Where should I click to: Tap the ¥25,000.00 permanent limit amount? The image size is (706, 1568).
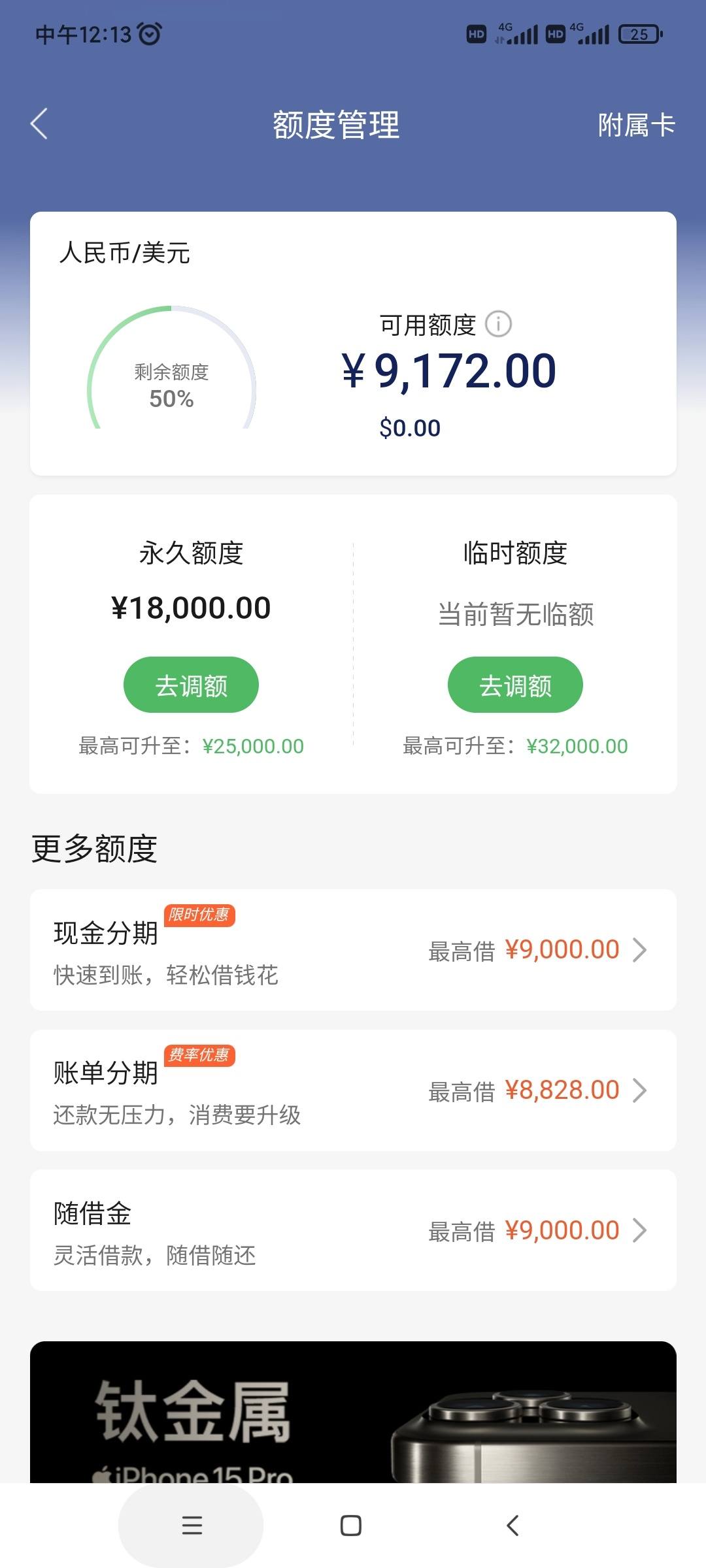[253, 746]
